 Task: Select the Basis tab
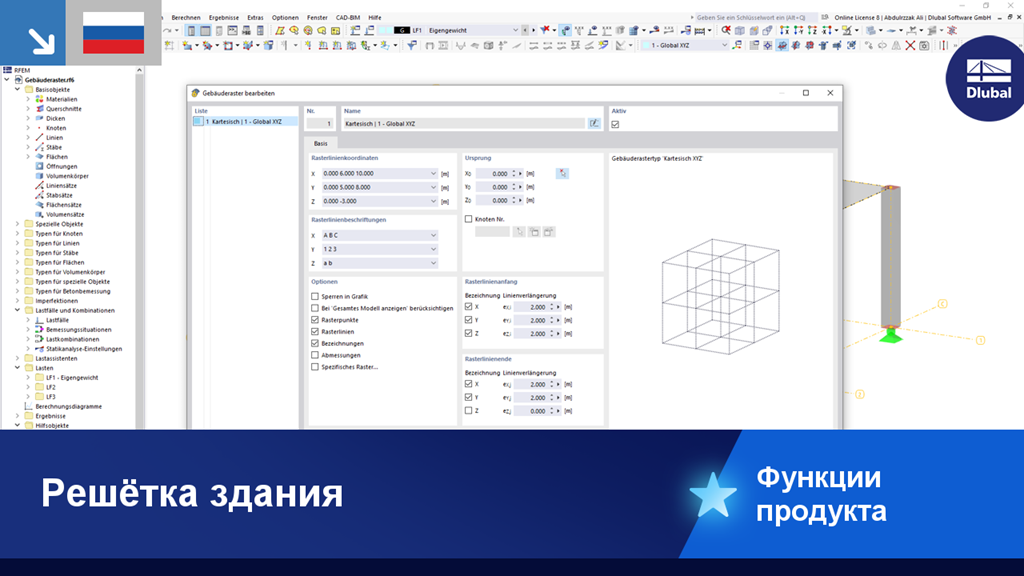point(321,144)
